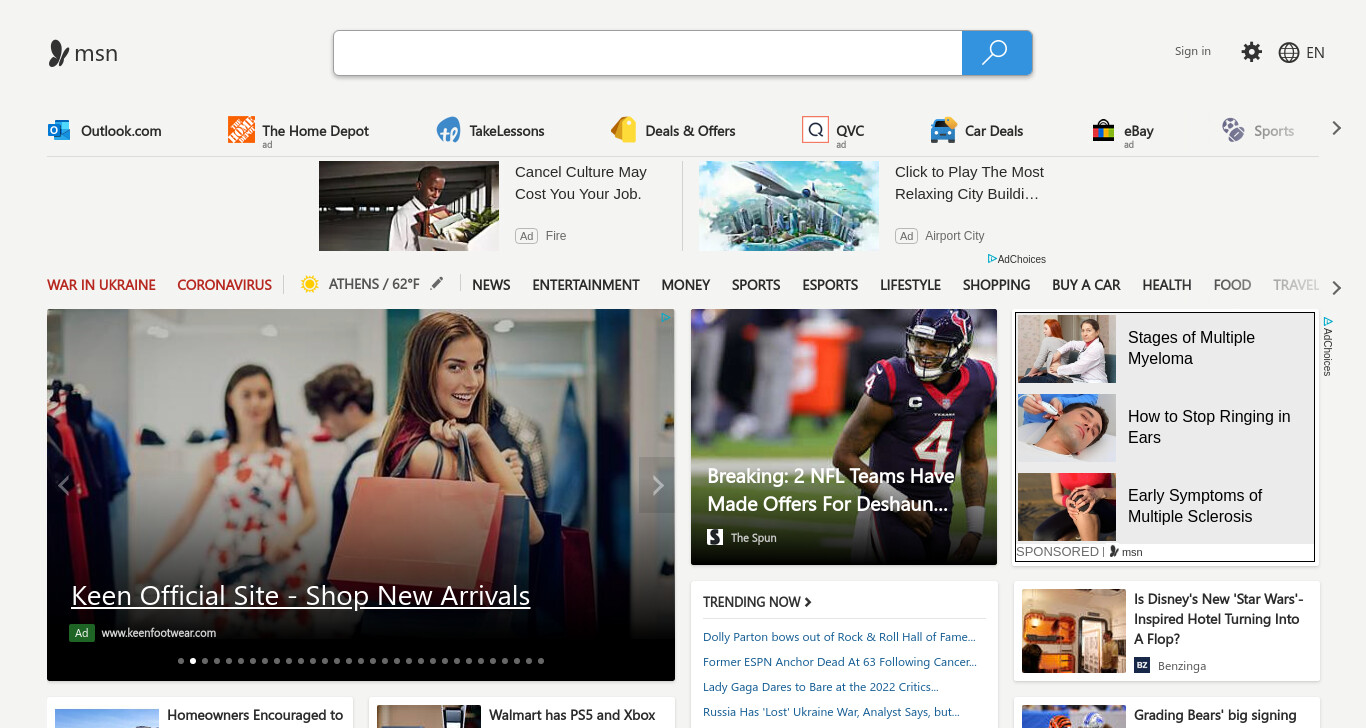The height and width of the screenshot is (728, 1366).
Task: Expand more shortcuts with the right chevron
Action: 1336,128
